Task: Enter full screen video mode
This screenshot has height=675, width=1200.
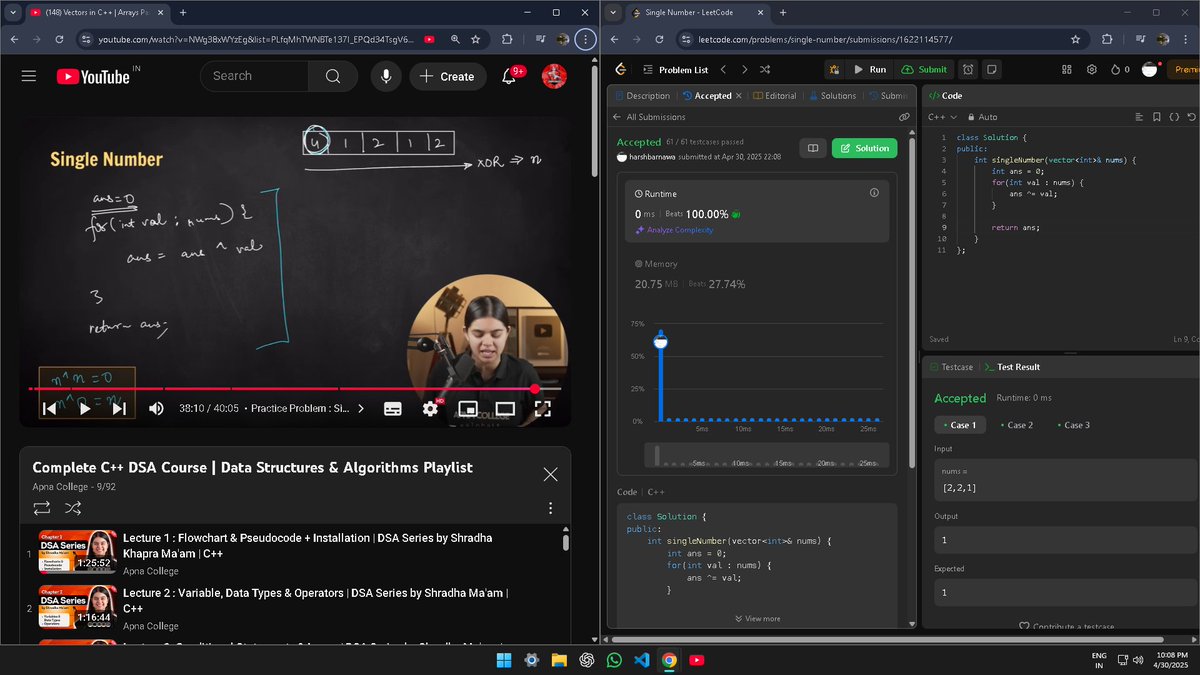Action: tap(543, 408)
